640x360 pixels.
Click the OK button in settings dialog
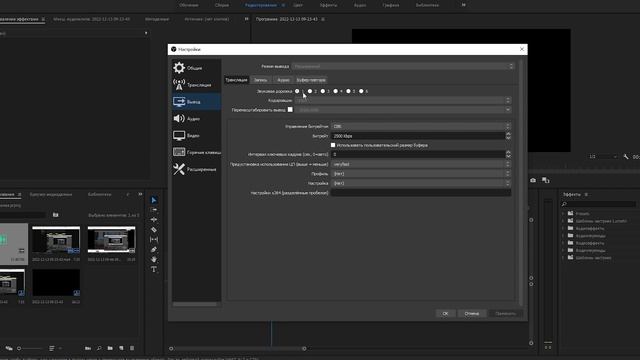coord(445,313)
